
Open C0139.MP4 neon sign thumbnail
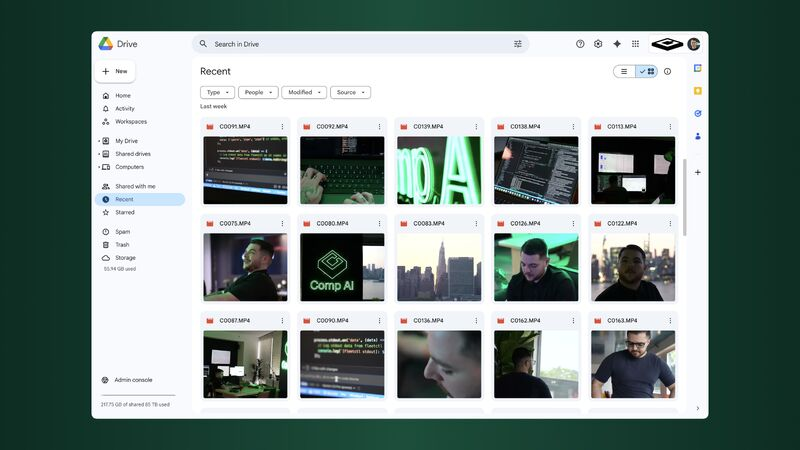point(439,170)
